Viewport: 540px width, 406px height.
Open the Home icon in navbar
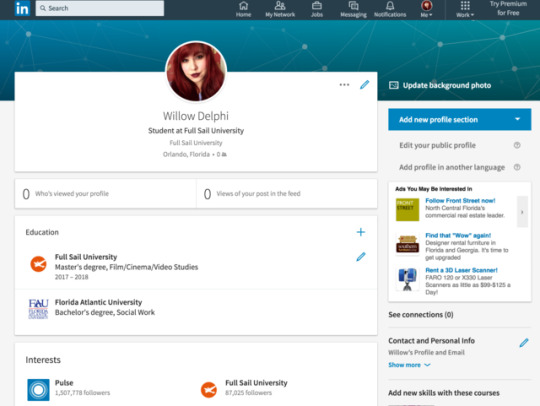[243, 9]
